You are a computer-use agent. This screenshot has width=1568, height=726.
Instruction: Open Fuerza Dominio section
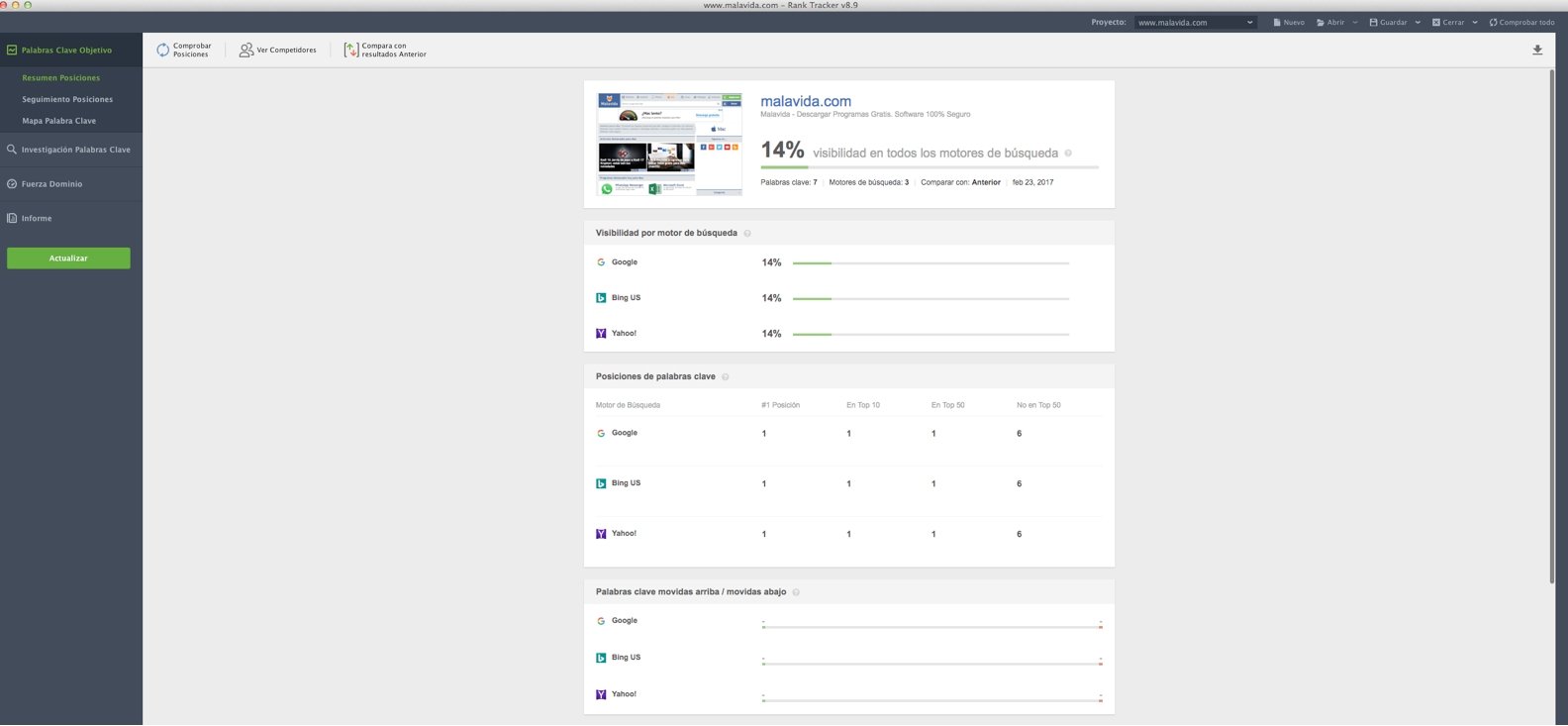coord(71,184)
